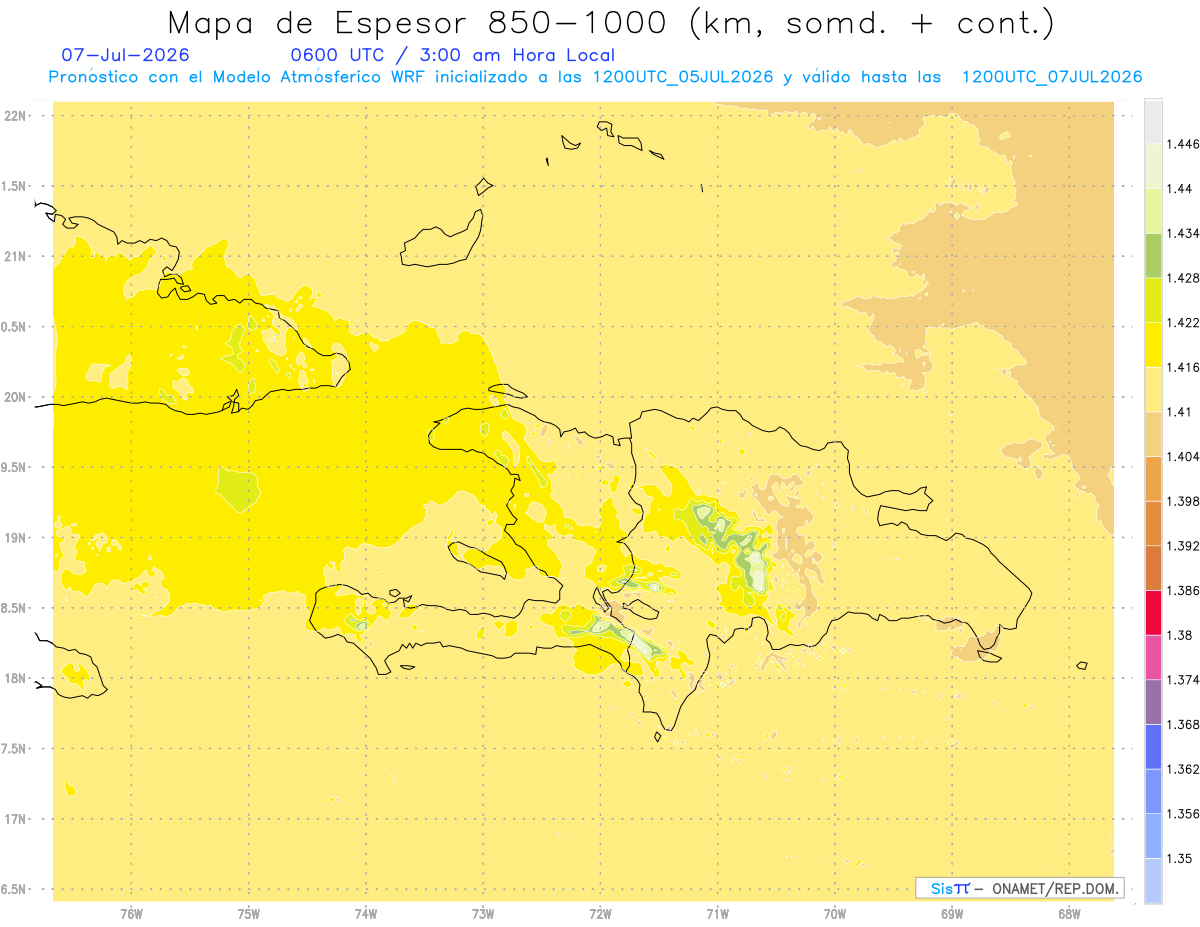The width and height of the screenshot is (1200, 927).
Task: Pick the purple legend swatch between 1.368 and 1.374
Action: 1153,702
